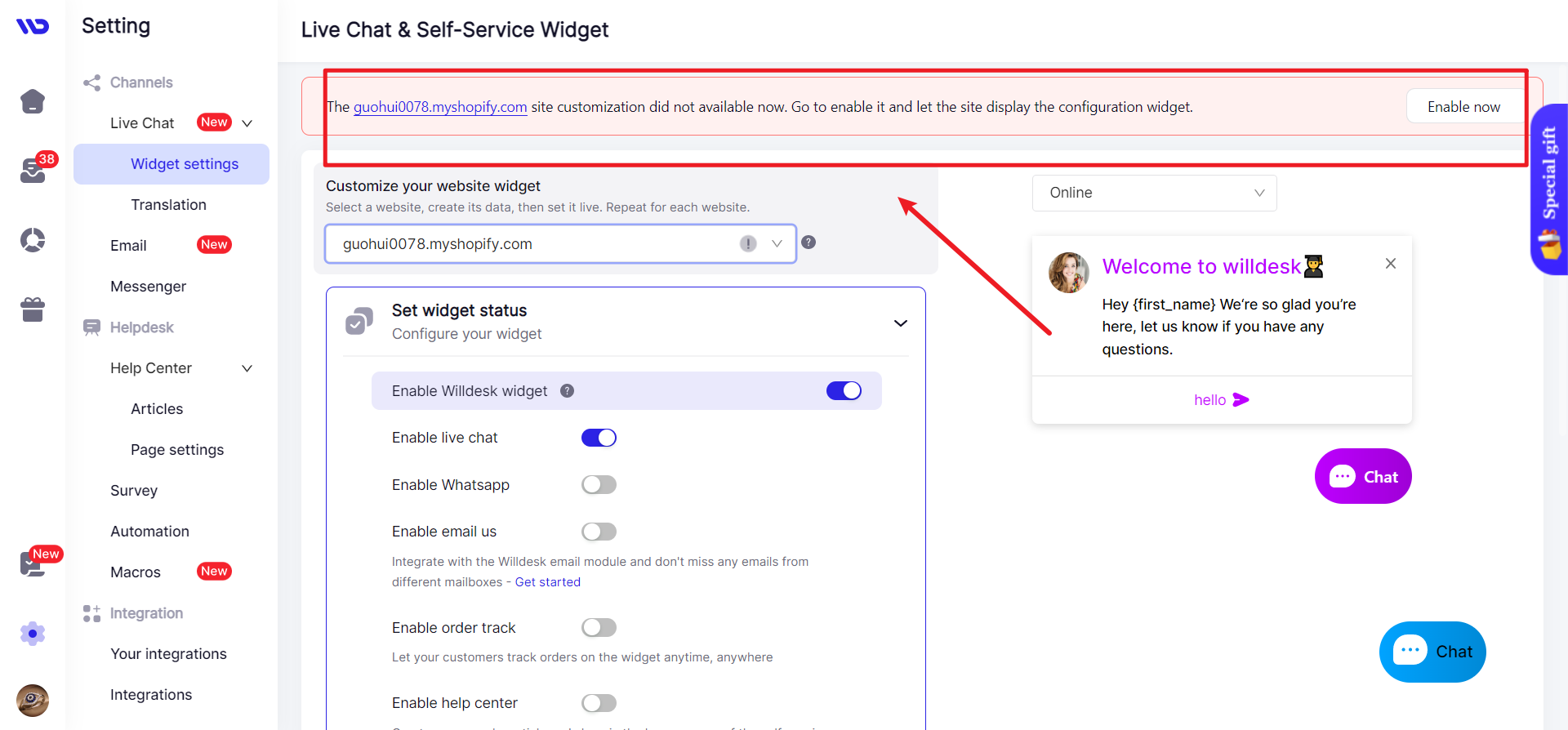The height and width of the screenshot is (730, 1568).
Task: Click the Live Chat sidebar item
Action: 142,123
